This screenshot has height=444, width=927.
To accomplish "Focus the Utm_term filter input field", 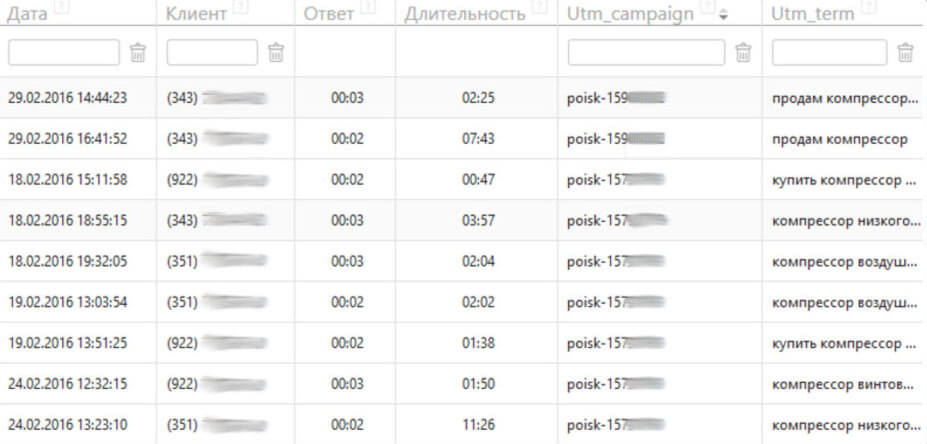I will click(x=829, y=53).
